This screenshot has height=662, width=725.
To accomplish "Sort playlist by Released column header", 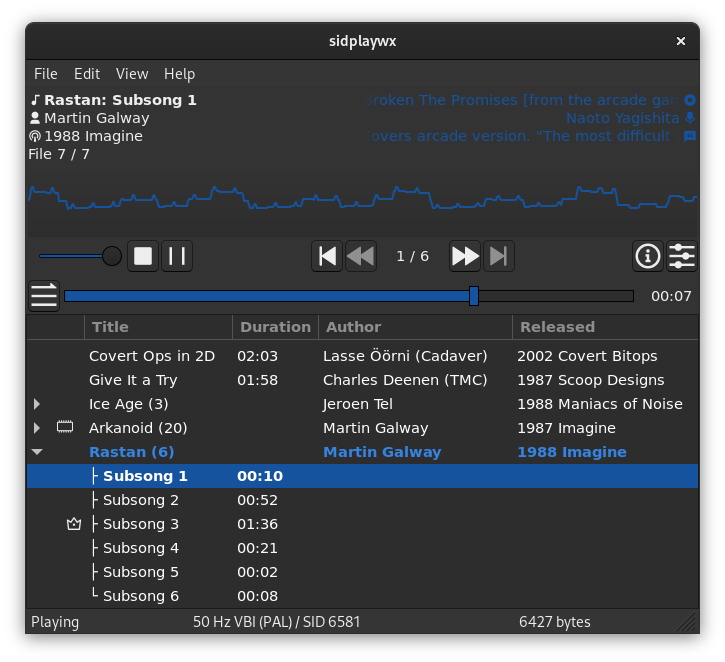I will tap(605, 327).
